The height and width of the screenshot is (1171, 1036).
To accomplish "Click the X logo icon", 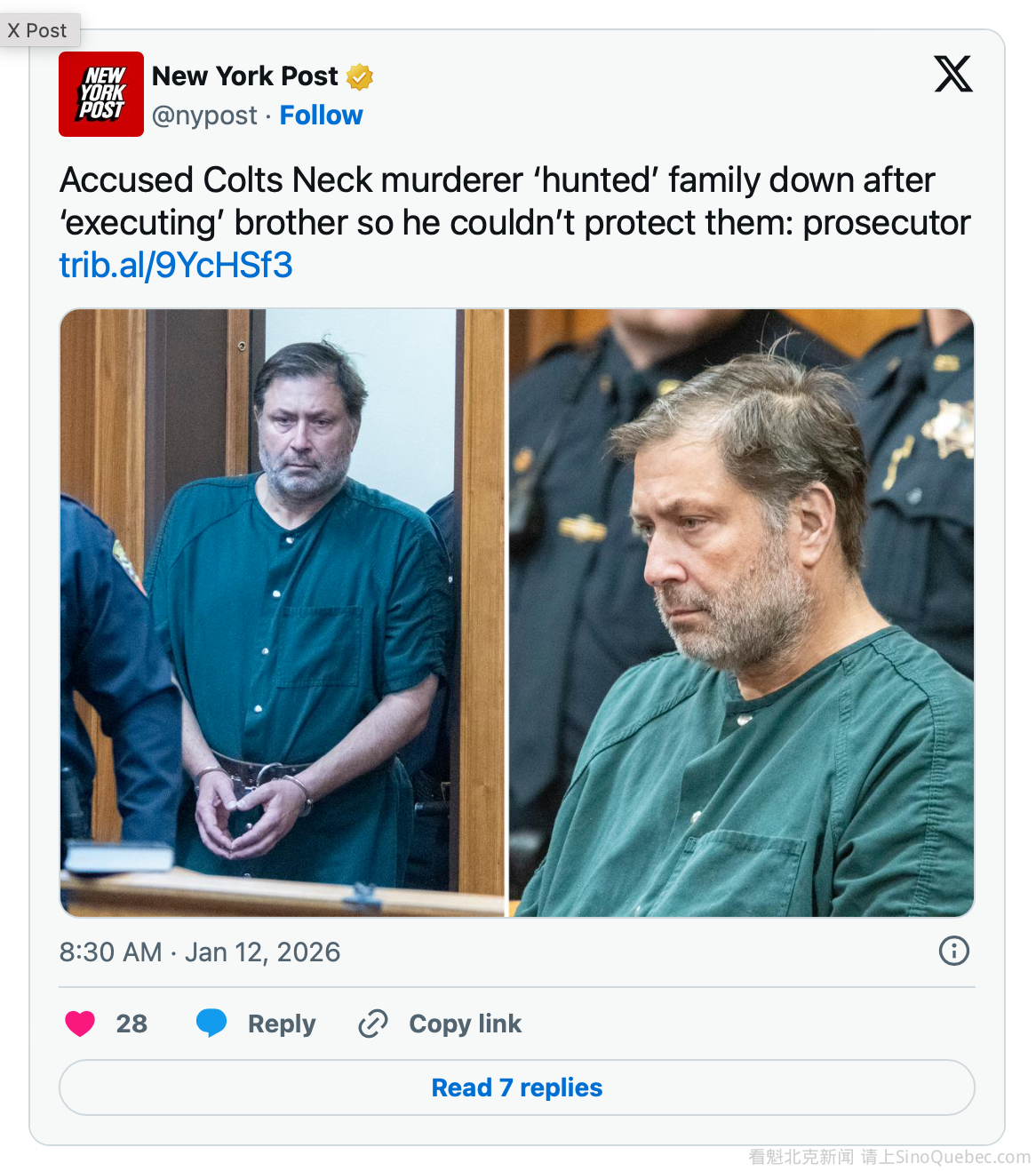I will 953,74.
